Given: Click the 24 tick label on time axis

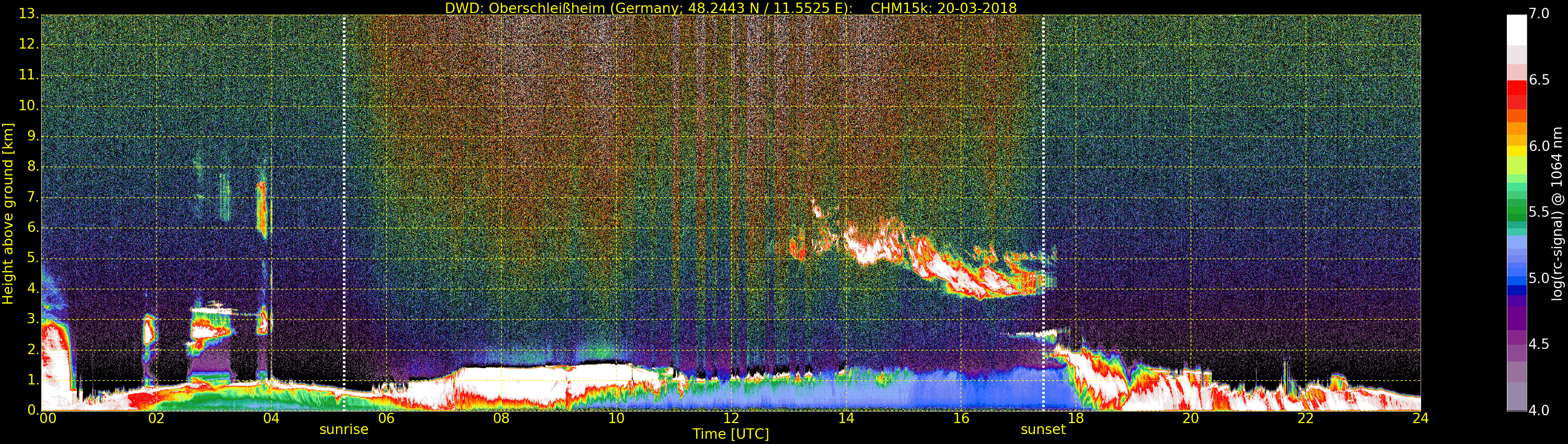Looking at the screenshot, I should point(1420,418).
